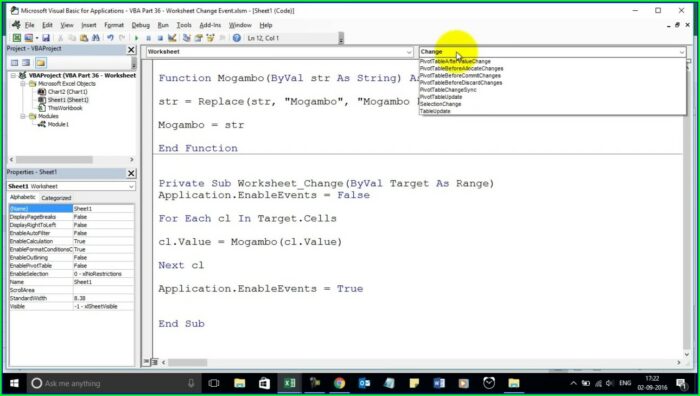The image size is (700, 396).
Task: Select the Full Module View toggle button
Action: pos(154,362)
